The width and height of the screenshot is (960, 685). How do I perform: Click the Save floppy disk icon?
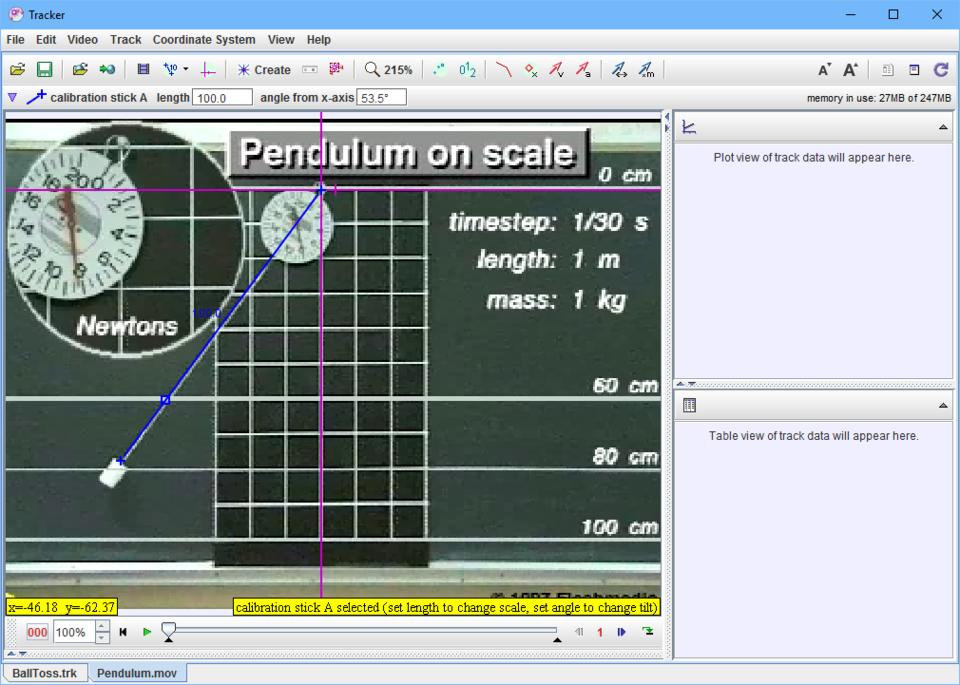pos(44,70)
